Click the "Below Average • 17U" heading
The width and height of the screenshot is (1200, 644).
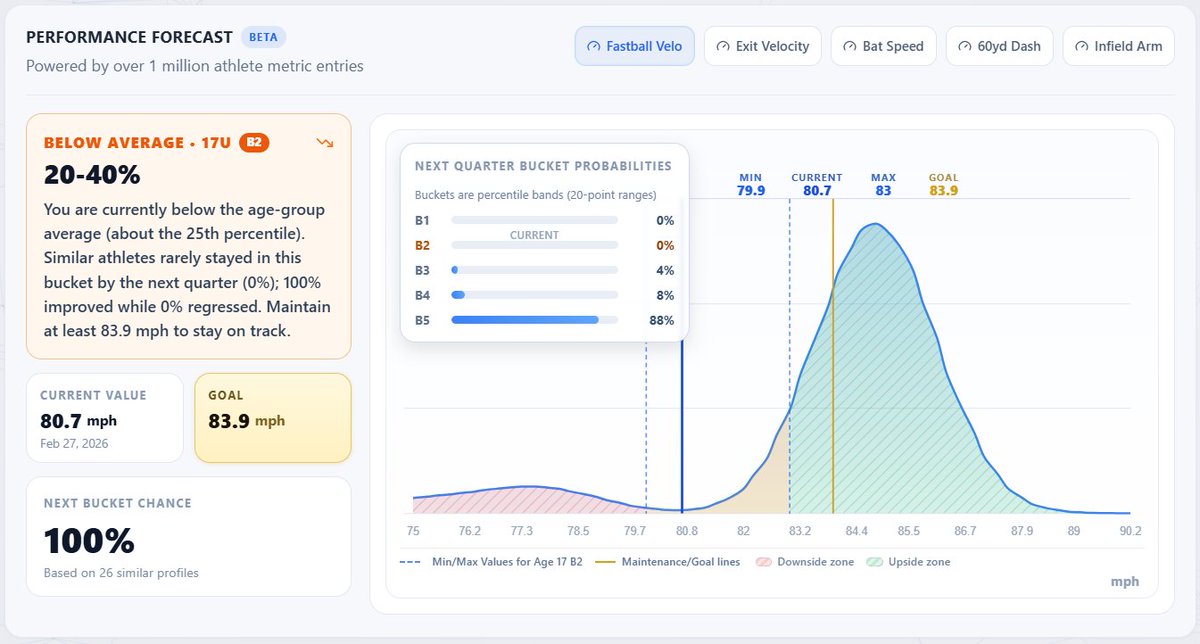click(x=138, y=143)
